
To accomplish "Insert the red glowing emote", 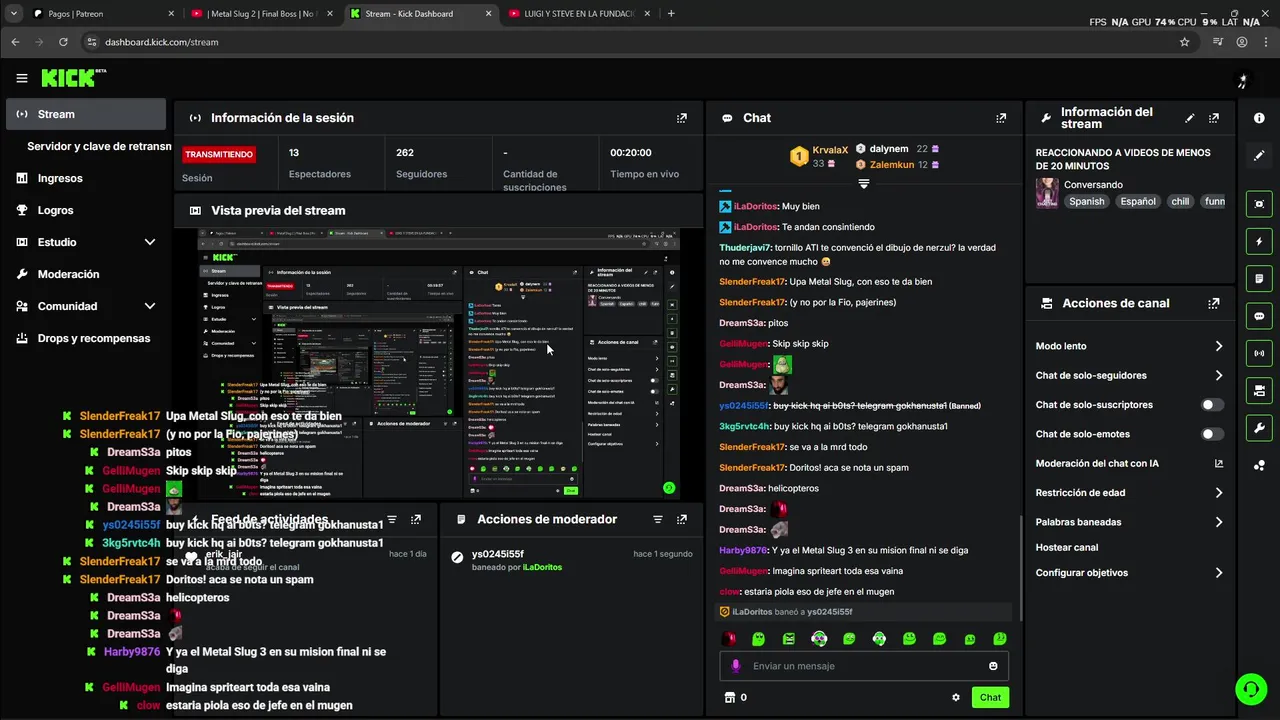I will (729, 639).
